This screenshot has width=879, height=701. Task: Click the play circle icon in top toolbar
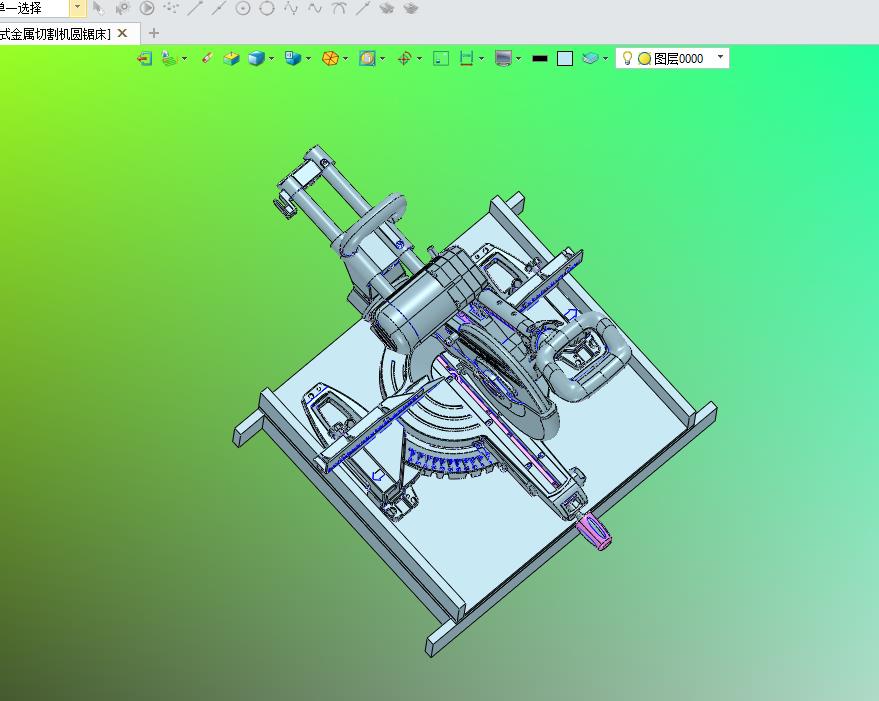(147, 8)
